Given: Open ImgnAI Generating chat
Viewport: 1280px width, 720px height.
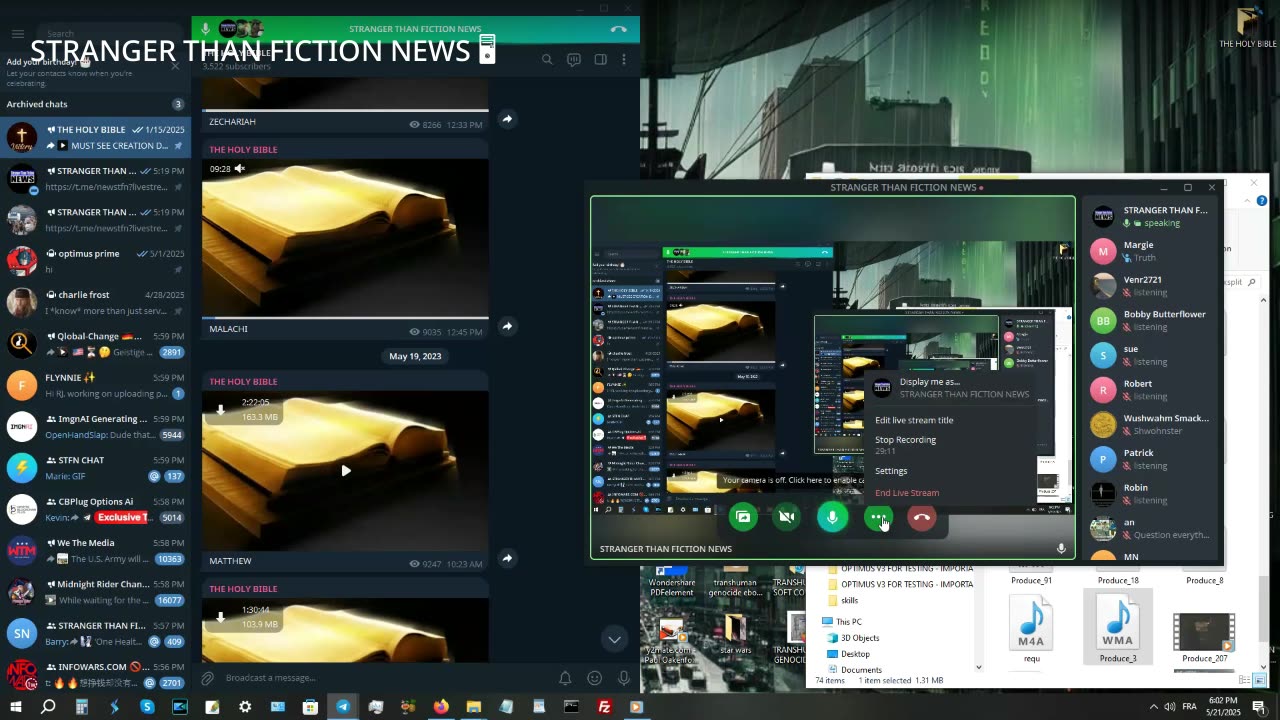Looking at the screenshot, I should pos(95,427).
